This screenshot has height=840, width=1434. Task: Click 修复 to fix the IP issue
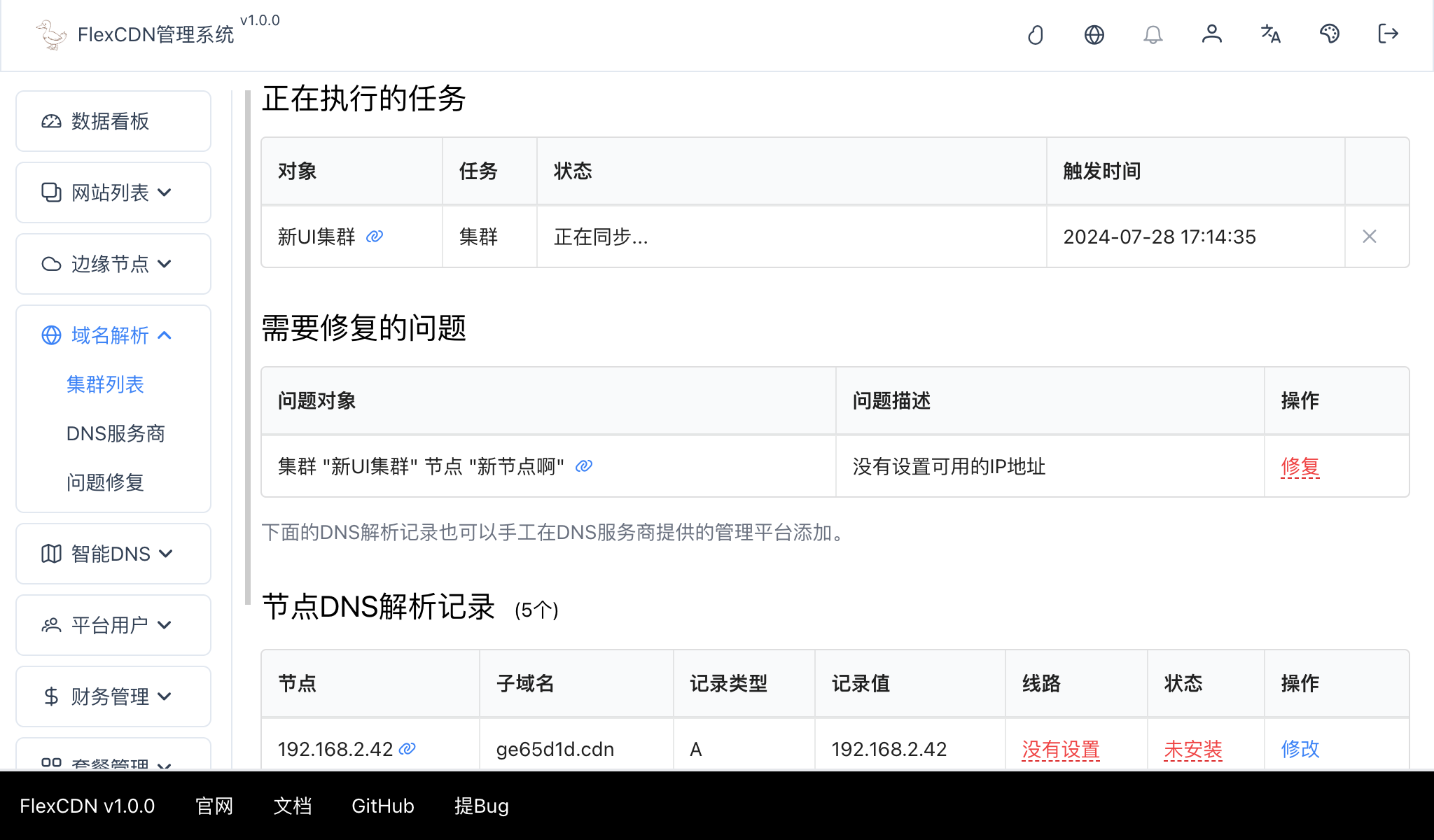coord(1300,467)
